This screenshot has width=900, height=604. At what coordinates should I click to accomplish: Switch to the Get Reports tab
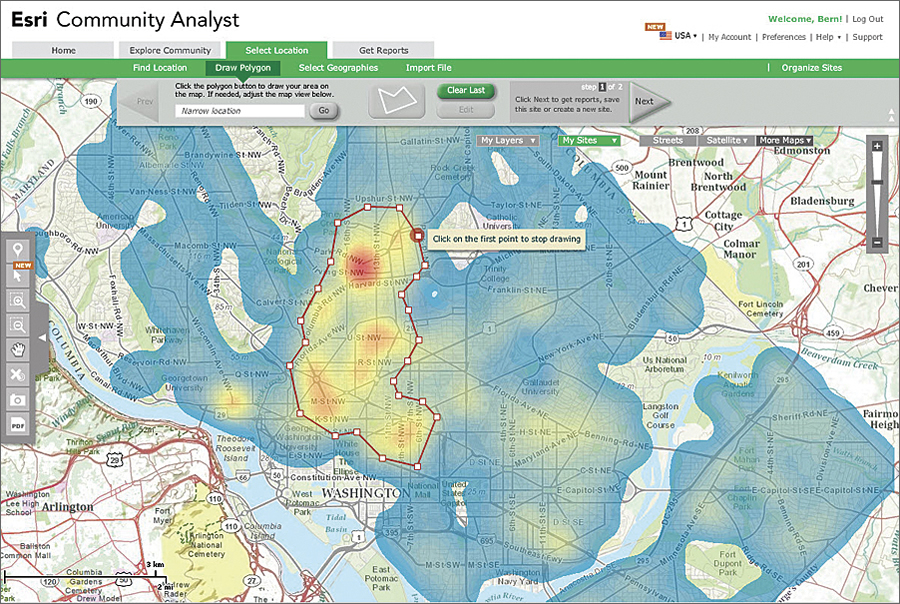[383, 50]
